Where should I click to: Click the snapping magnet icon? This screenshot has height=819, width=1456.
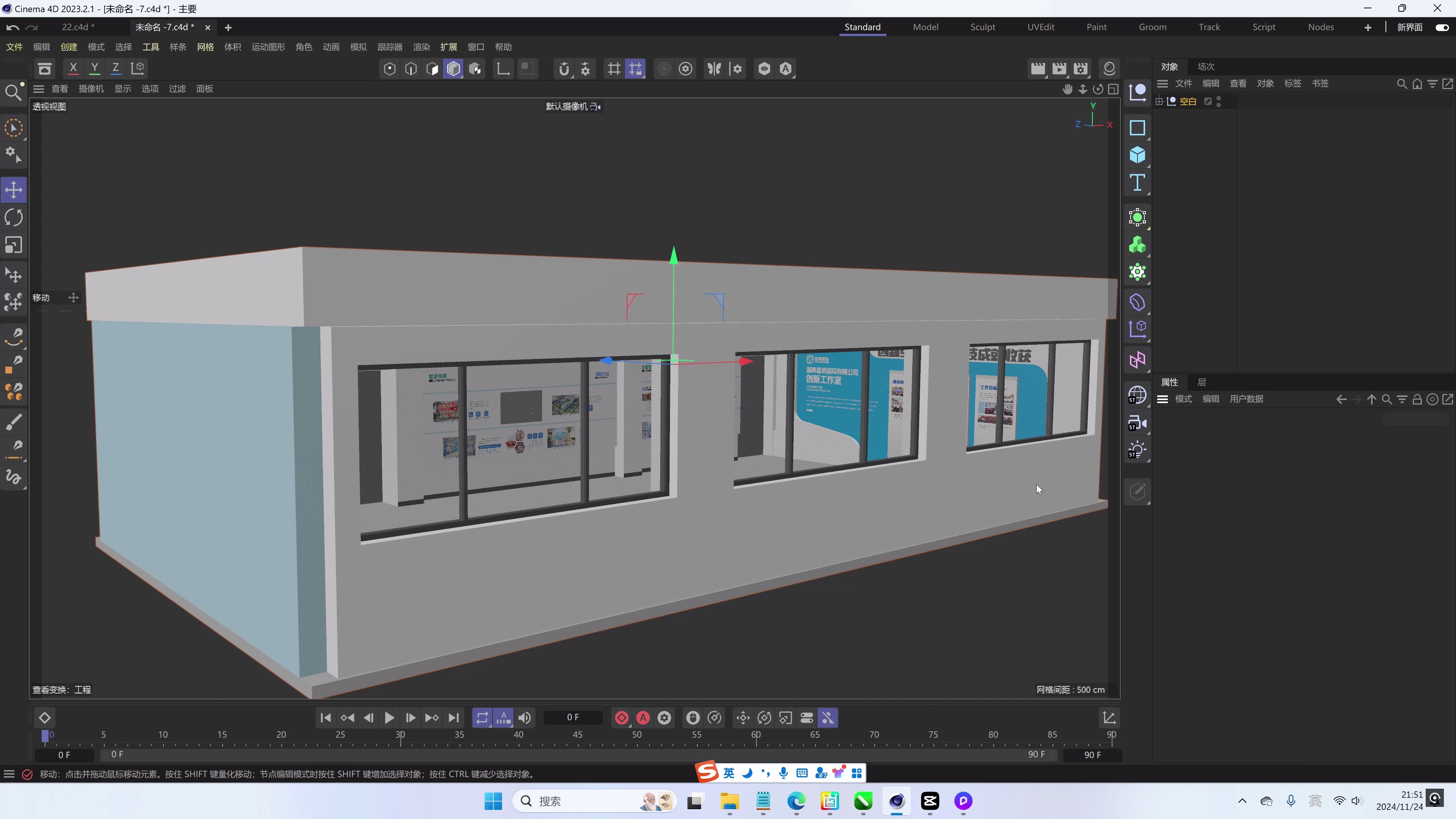[x=564, y=68]
